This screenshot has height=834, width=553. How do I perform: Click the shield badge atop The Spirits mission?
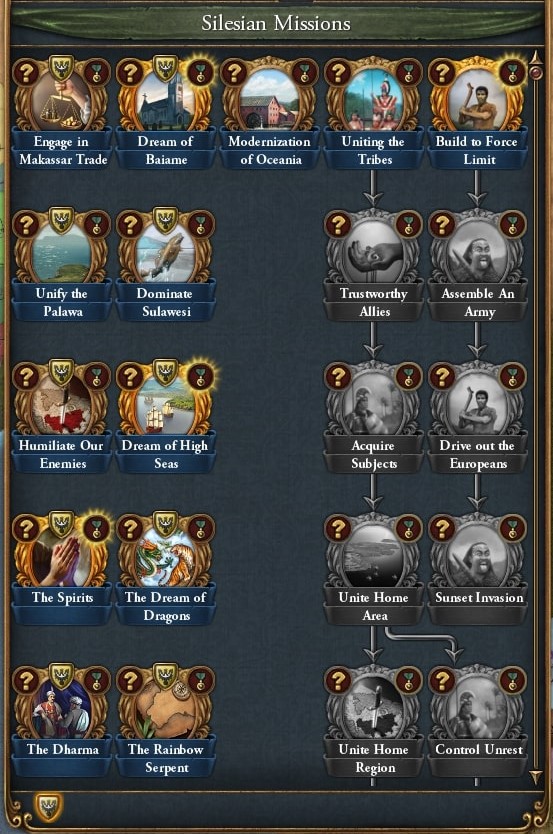tap(62, 524)
